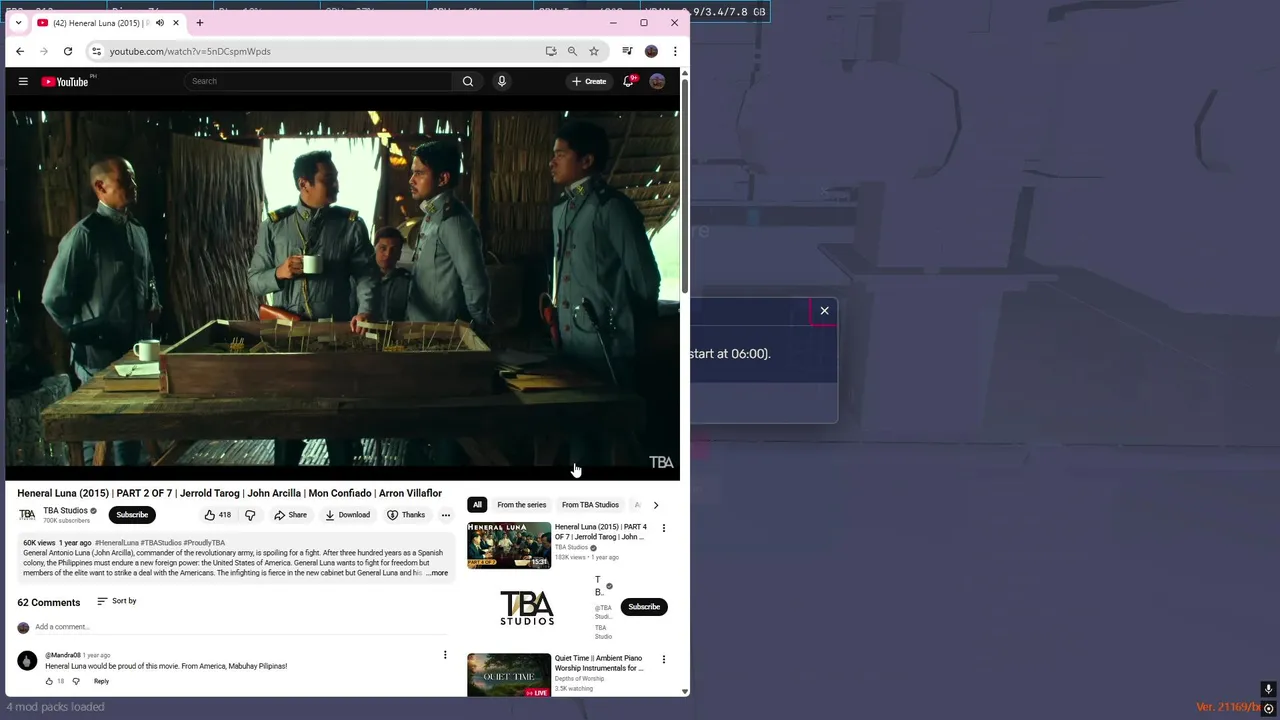Open the YouTube guide hamburger menu
1280x720 pixels.
23,81
